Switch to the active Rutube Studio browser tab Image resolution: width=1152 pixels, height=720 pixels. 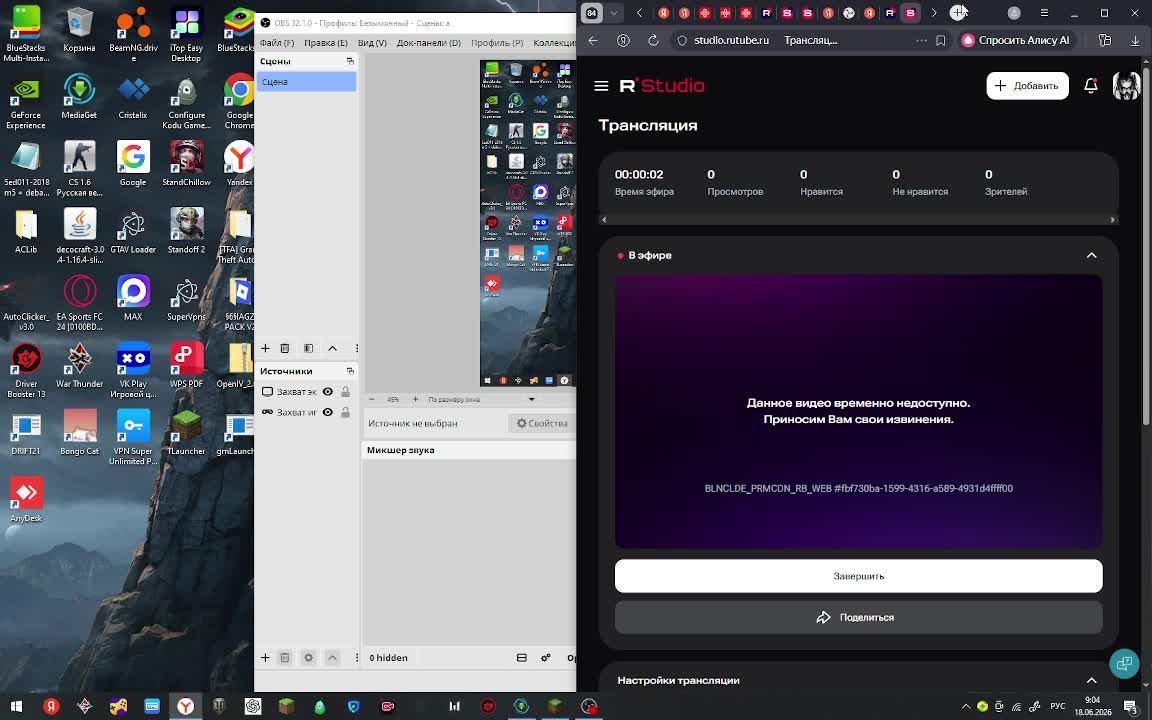(x=910, y=12)
